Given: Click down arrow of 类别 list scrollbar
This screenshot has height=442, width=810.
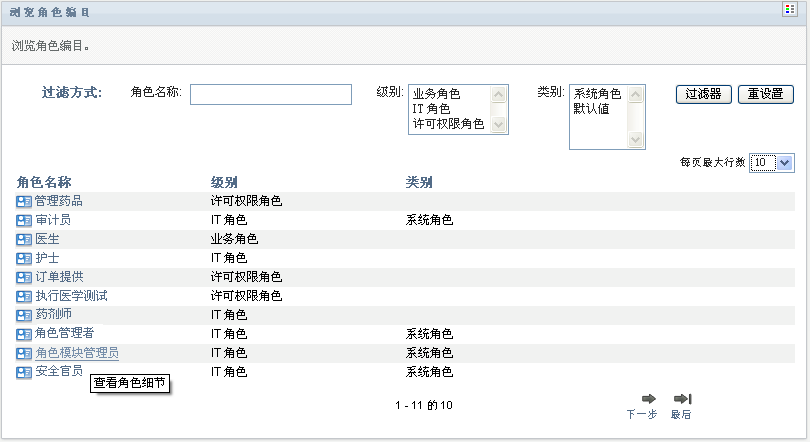Looking at the screenshot, I should coord(635,139).
